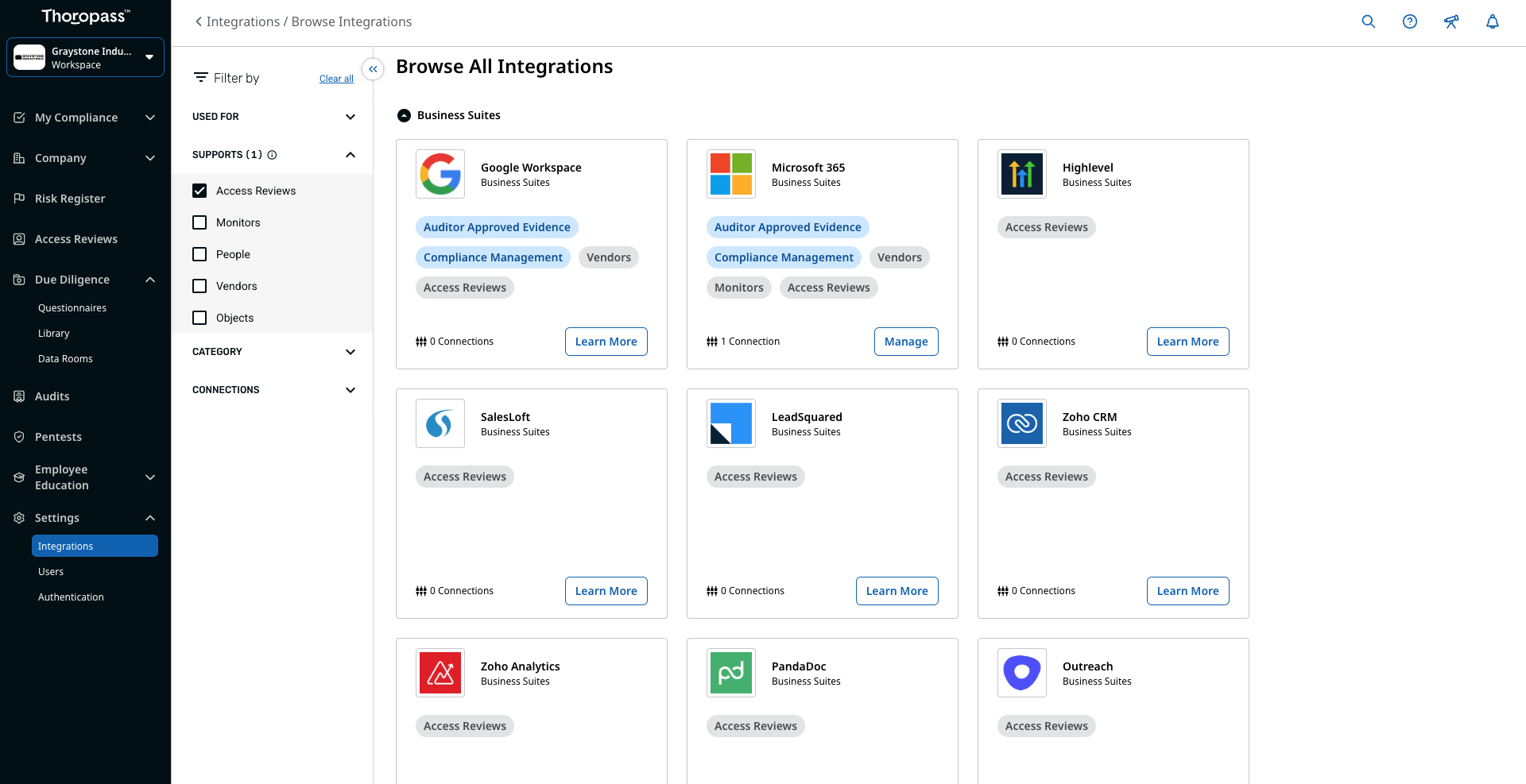This screenshot has height=784, width=1526.
Task: Click Learn More on LeadSquared card
Action: point(897,591)
